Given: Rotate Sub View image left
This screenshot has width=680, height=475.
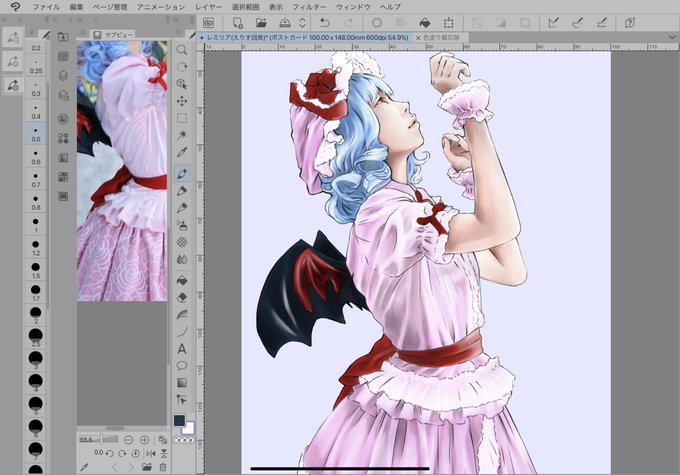Looking at the screenshot, I should pyautogui.click(x=110, y=453).
